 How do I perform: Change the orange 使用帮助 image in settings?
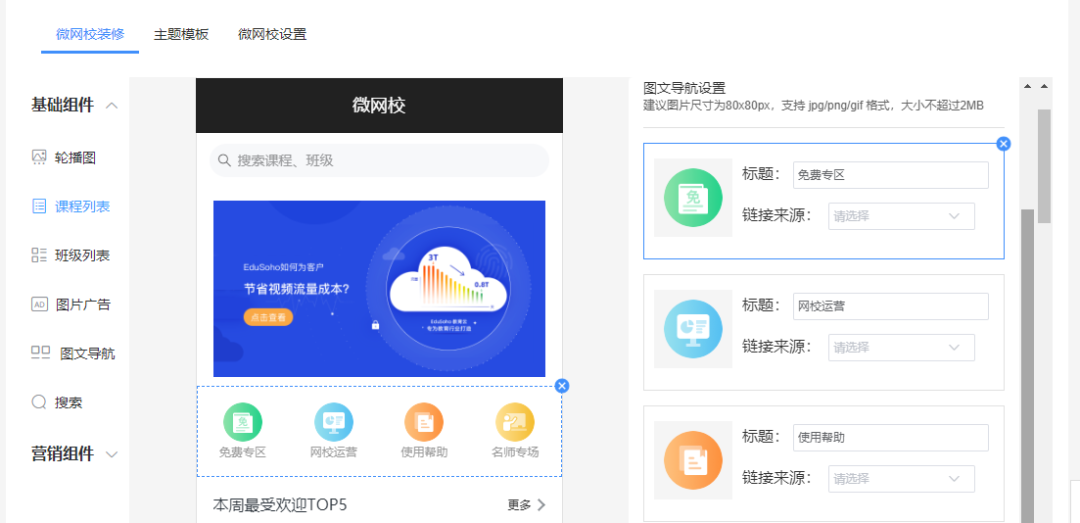[x=693, y=460]
